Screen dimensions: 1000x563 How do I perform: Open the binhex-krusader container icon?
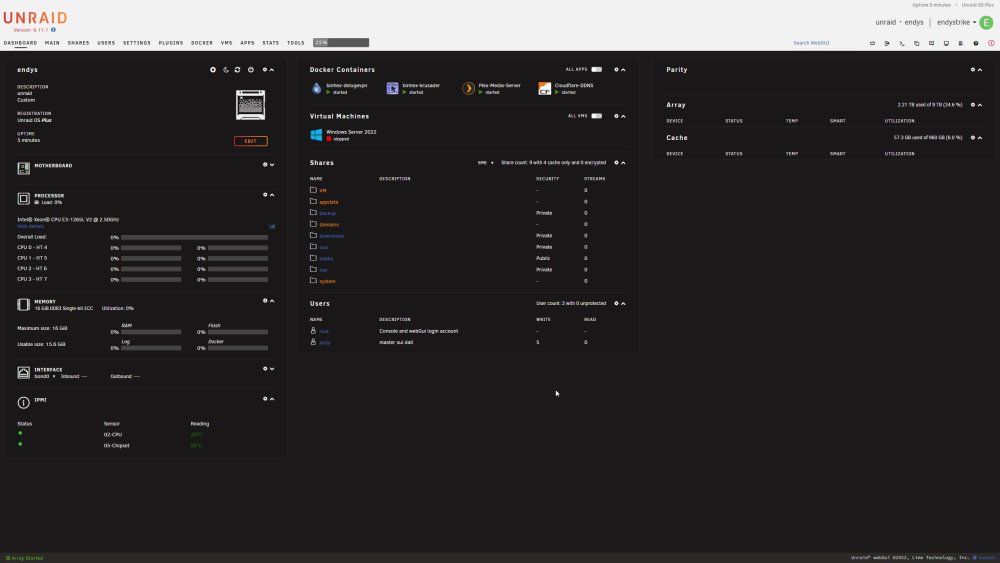tap(392, 88)
